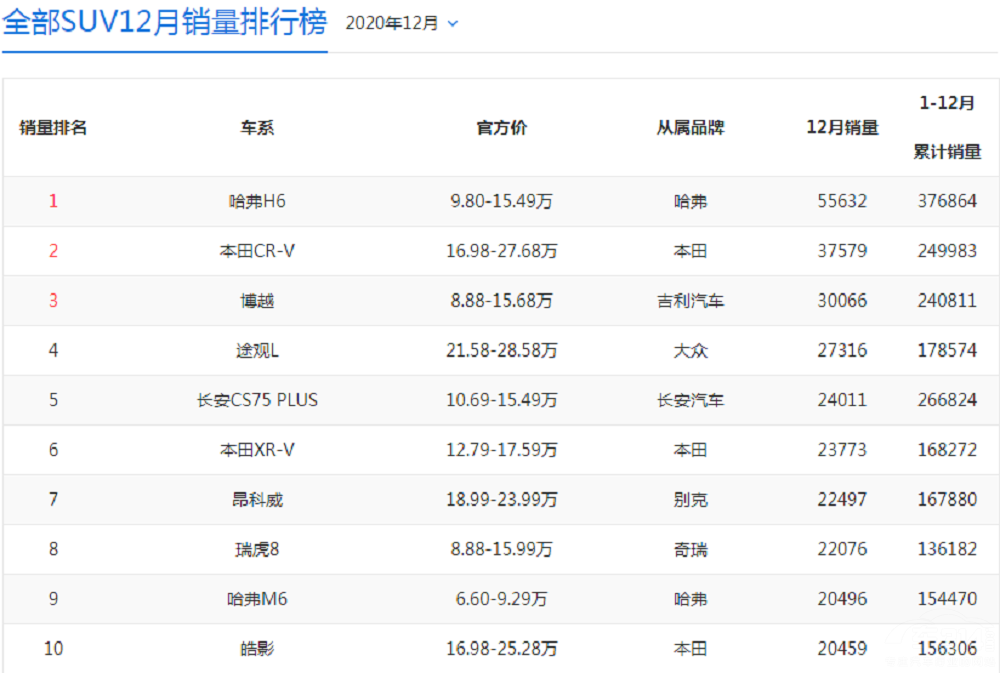Select cumulative sales value 168272
This screenshot has height=673, width=1000.
(x=947, y=450)
